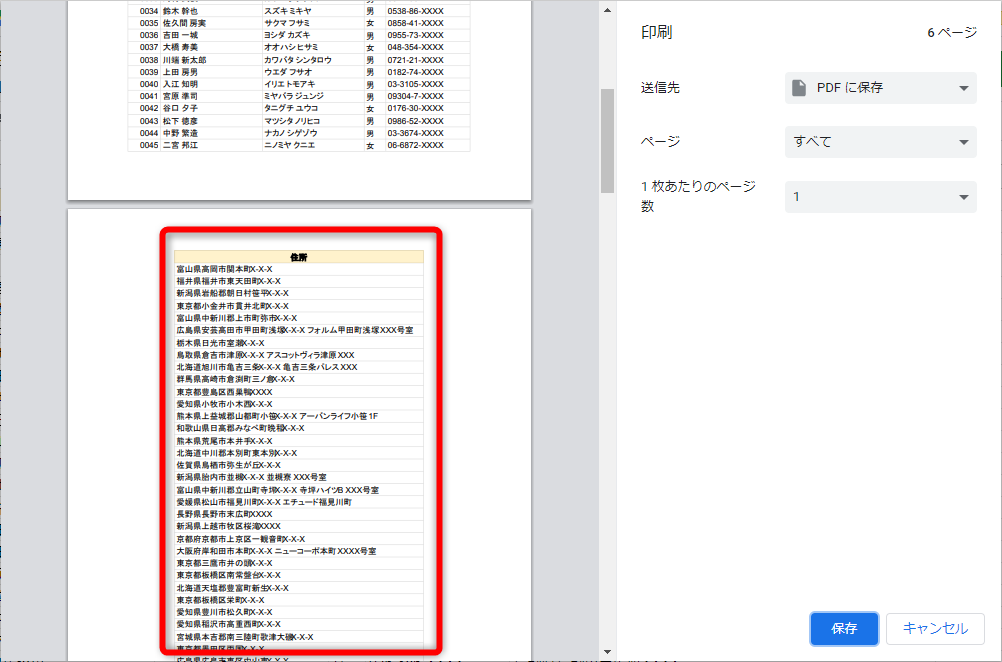Click the arrow next to PDF に保存
Screen dimensions: 1002x662
(963, 88)
